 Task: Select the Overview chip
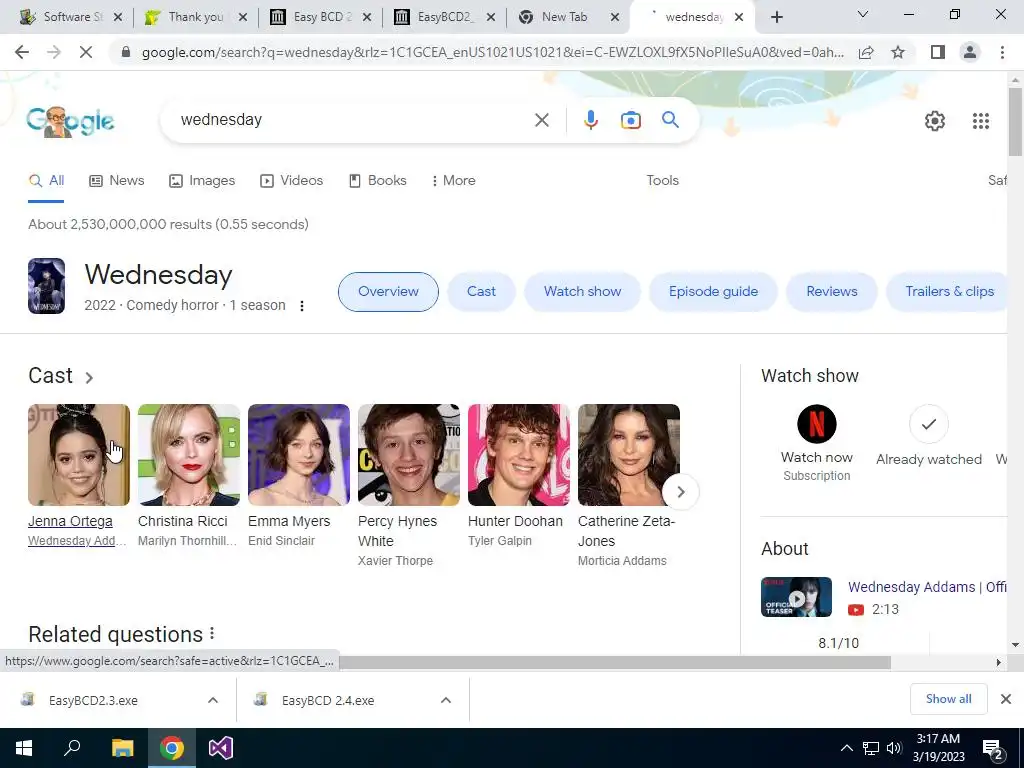tap(388, 292)
